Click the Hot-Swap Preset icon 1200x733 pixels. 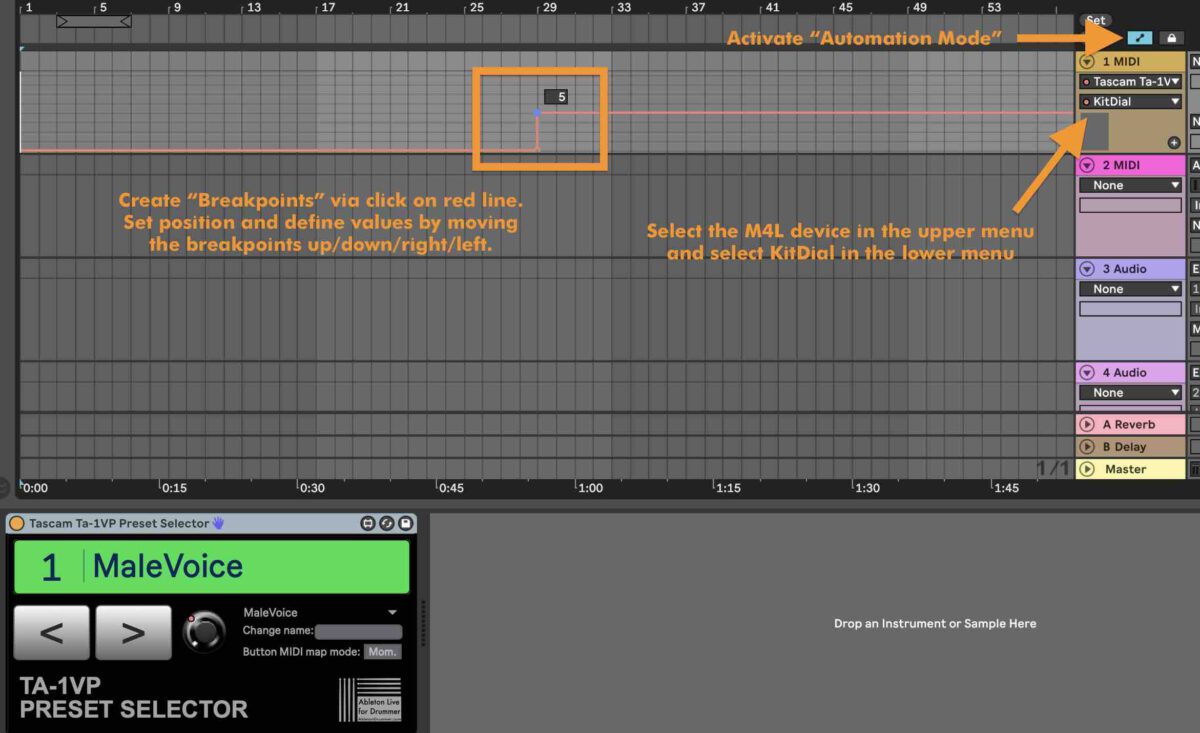click(x=386, y=523)
